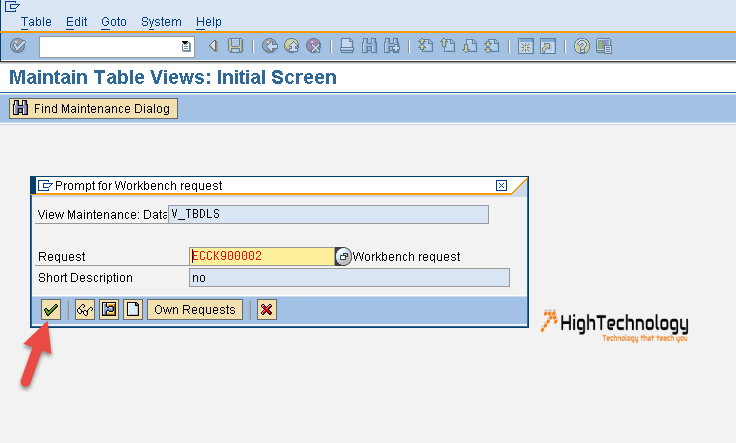The height and width of the screenshot is (443, 736).
Task: Cancel the dialog with the red X button
Action: (x=267, y=309)
